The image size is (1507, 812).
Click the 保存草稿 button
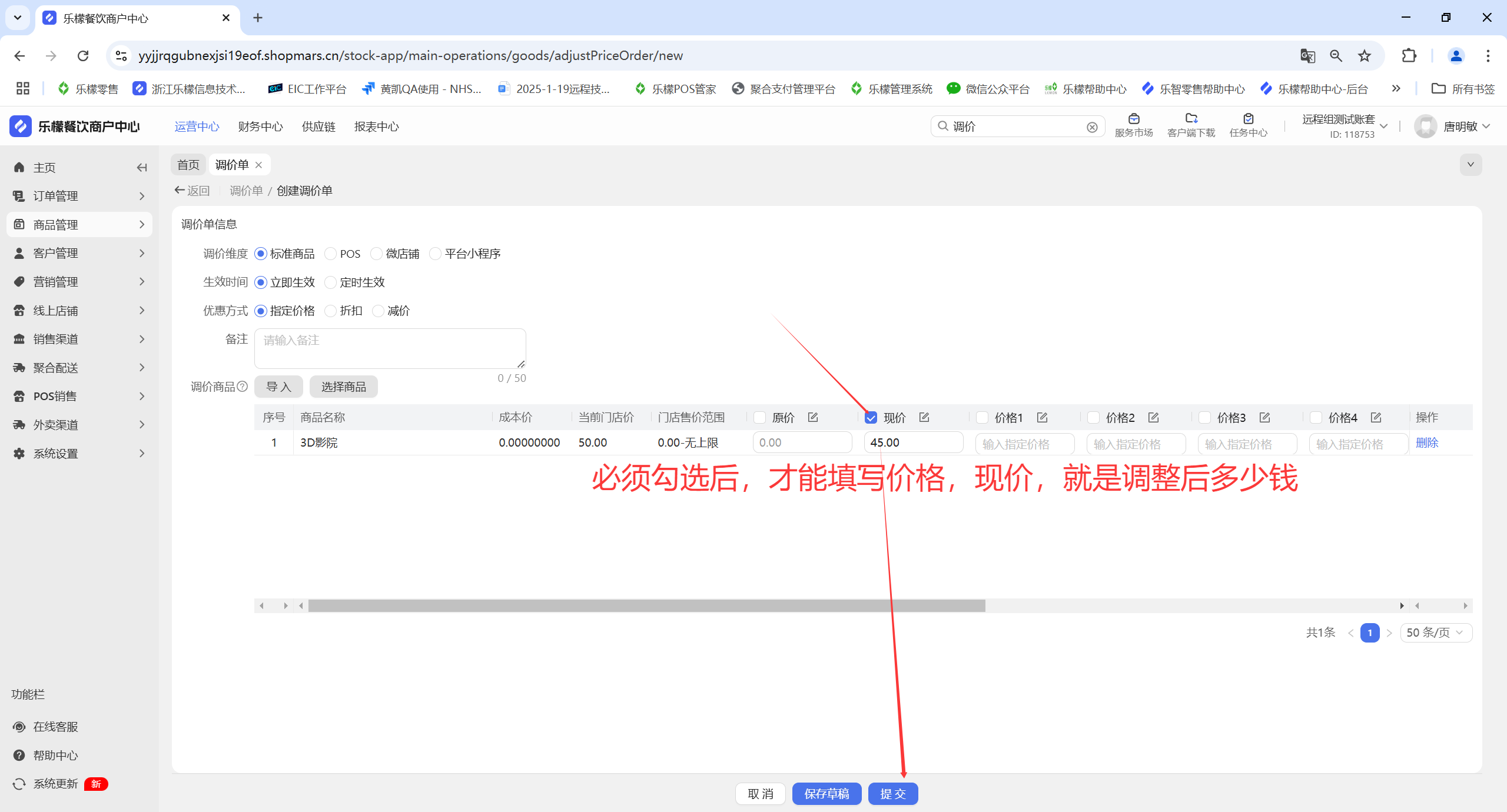(826, 794)
